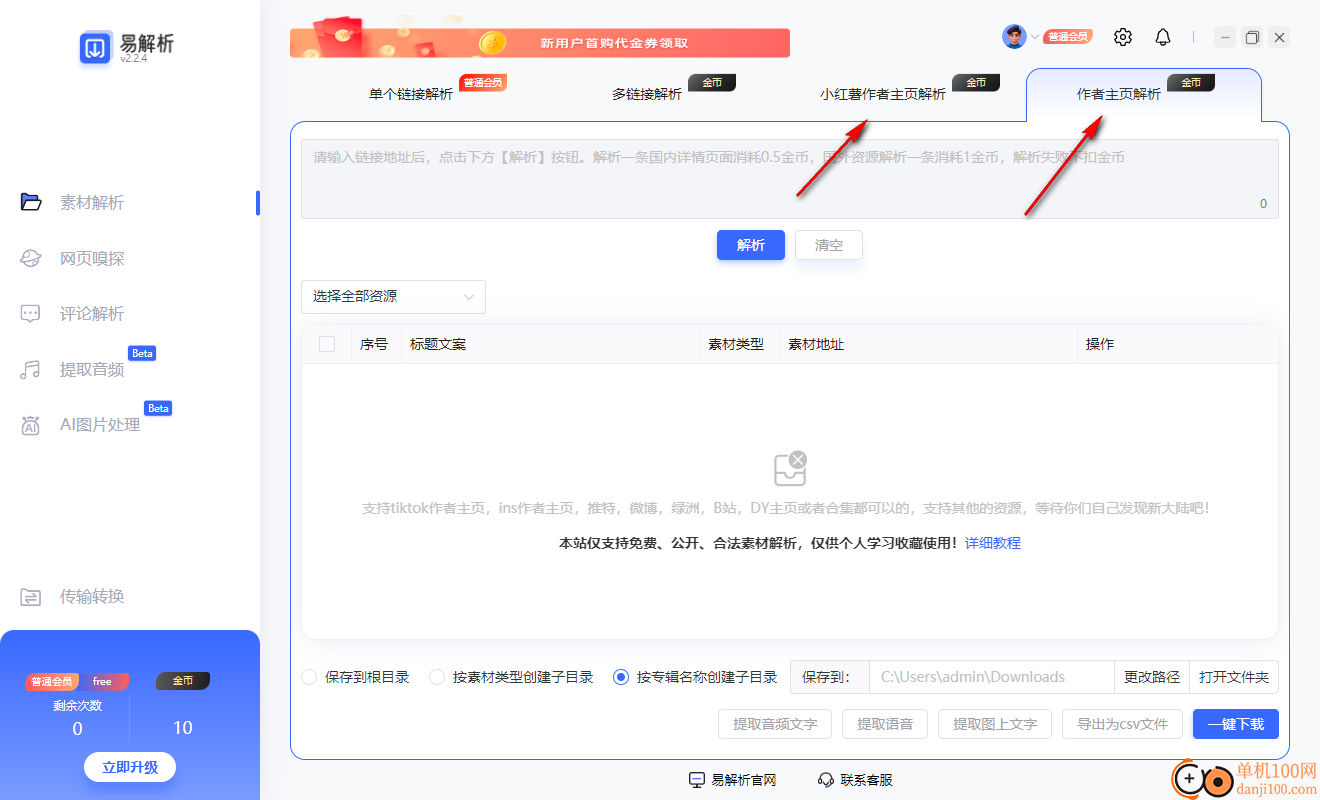Screen dimensions: 1320x800
Task: Expand the arrow beside user avatar
Action: pyautogui.click(x=1035, y=37)
